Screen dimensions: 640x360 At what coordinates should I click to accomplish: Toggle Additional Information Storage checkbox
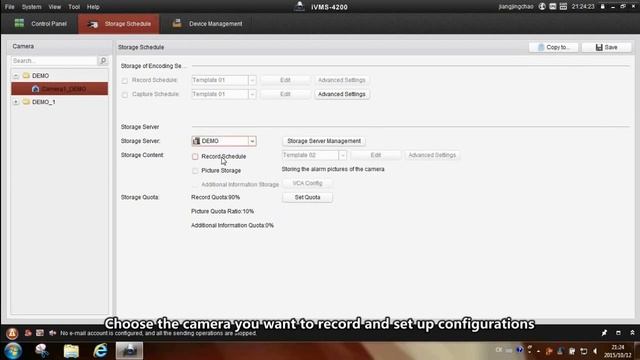pos(195,184)
